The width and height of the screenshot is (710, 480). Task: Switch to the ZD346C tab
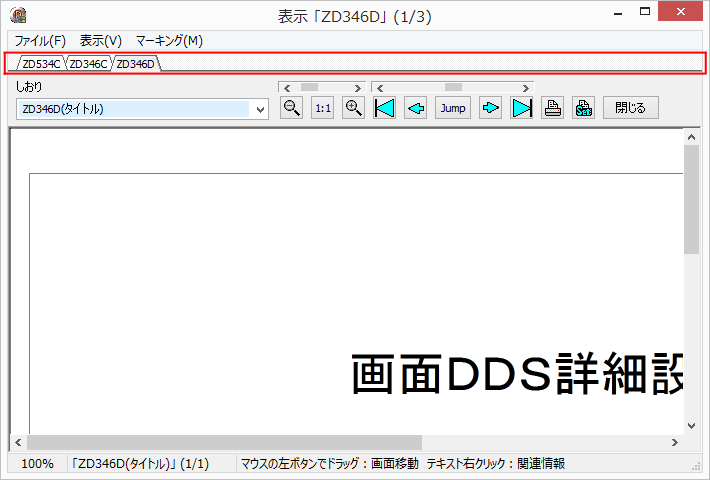(88, 64)
